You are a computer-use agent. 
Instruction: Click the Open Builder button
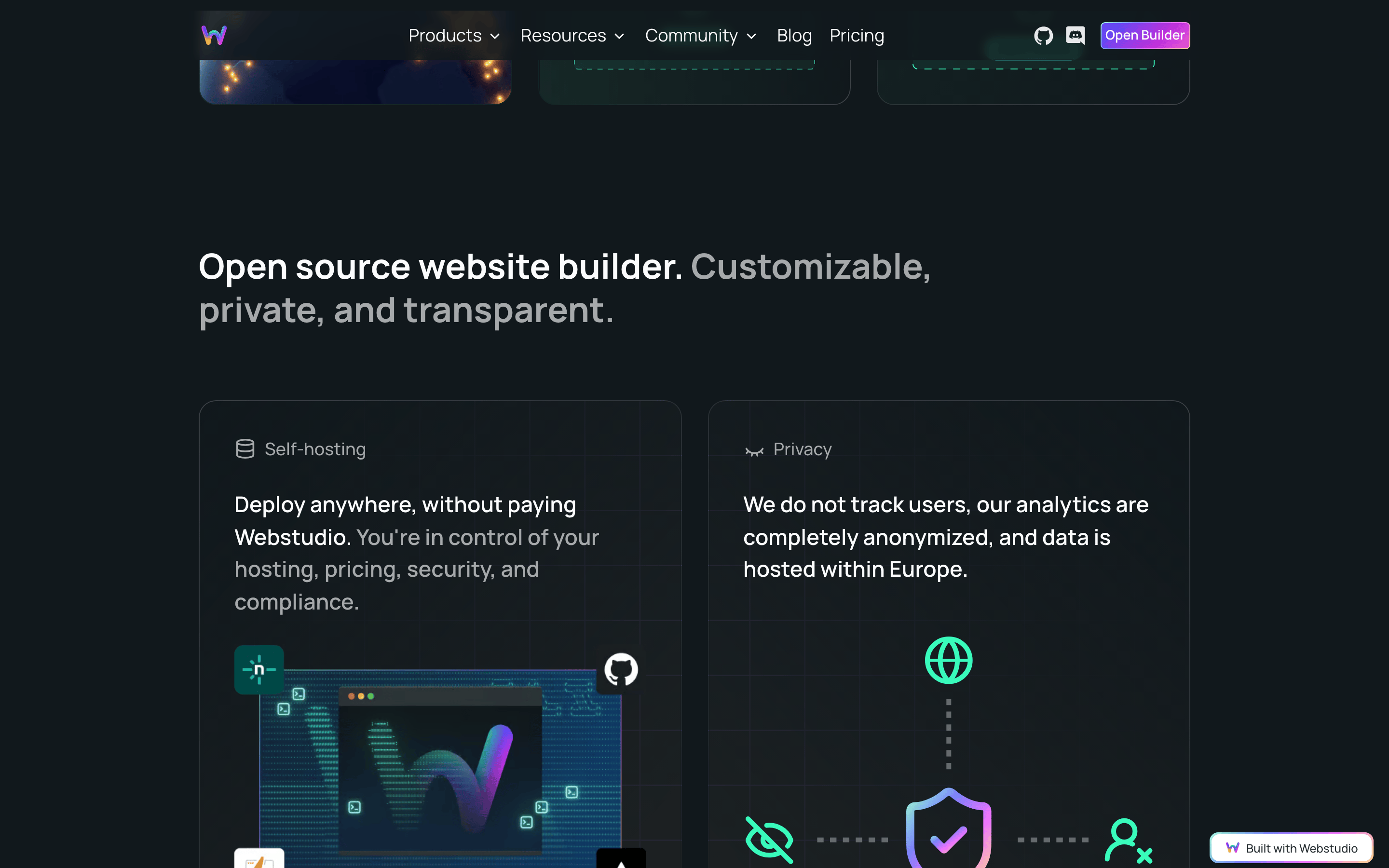[x=1144, y=36]
